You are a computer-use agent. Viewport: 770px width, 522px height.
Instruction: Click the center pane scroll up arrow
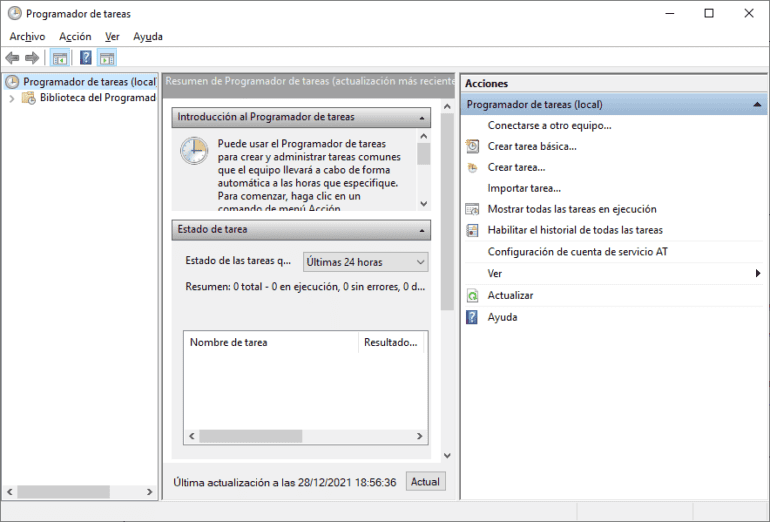447,107
